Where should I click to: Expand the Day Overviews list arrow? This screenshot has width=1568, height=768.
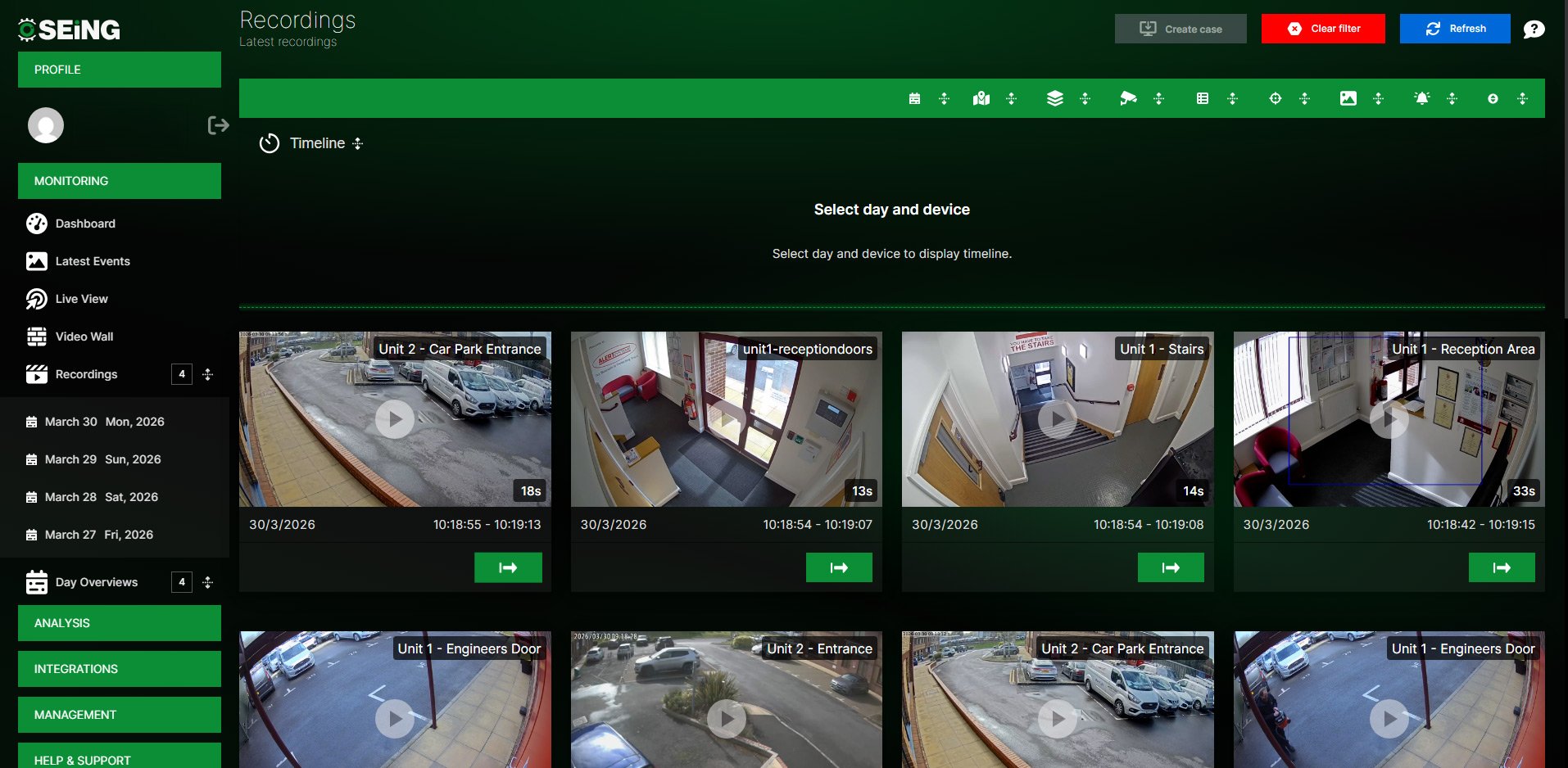[x=207, y=582]
